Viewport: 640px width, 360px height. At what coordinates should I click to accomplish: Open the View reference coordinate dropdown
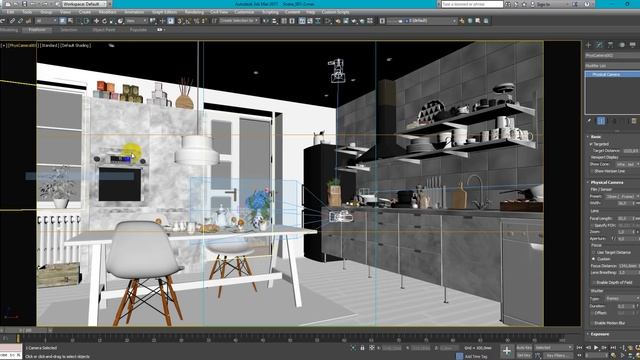coord(136,21)
